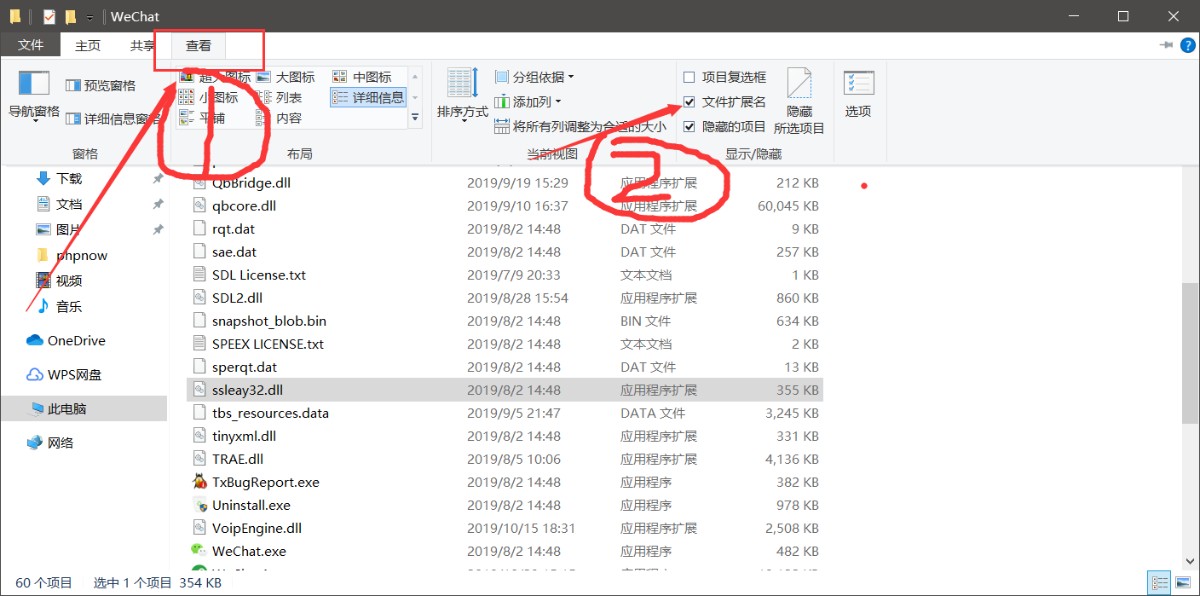Click the WeChat.exe green icon

tap(200, 551)
